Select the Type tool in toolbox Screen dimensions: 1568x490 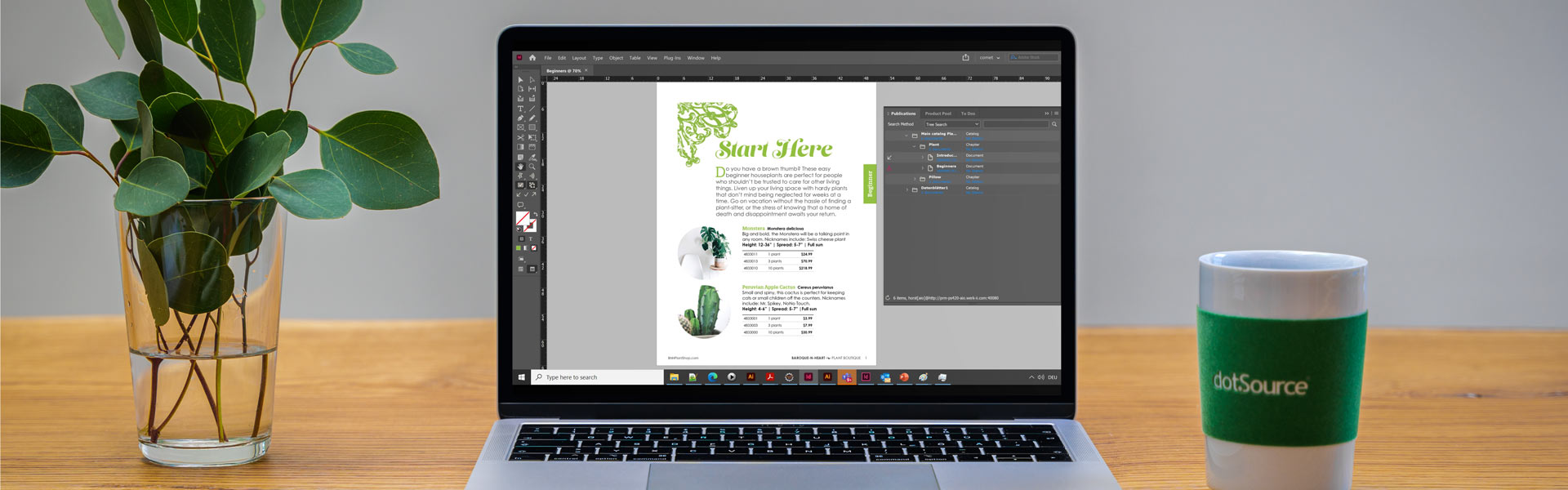coord(520,109)
